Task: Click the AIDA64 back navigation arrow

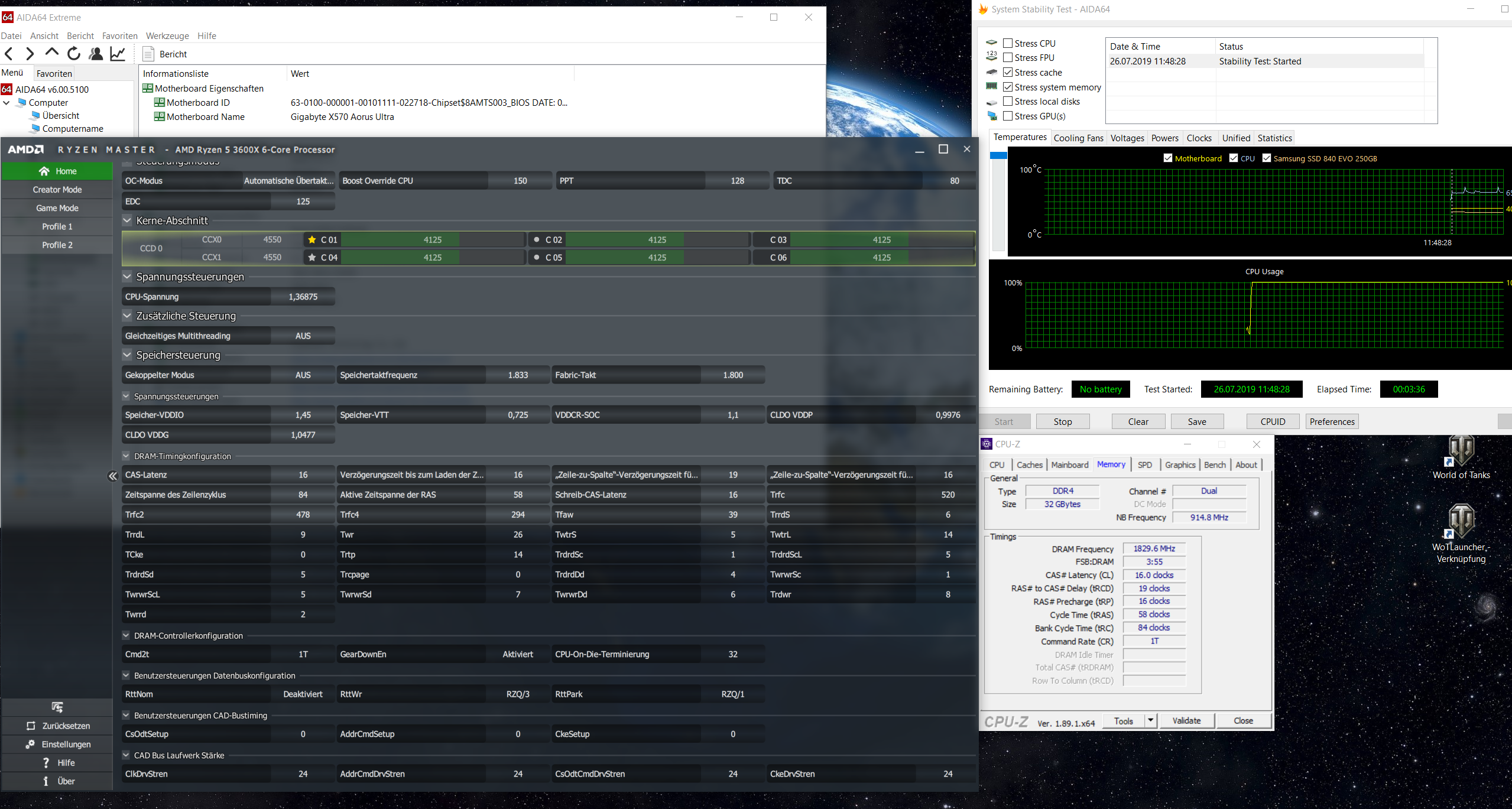Action: click(x=9, y=54)
